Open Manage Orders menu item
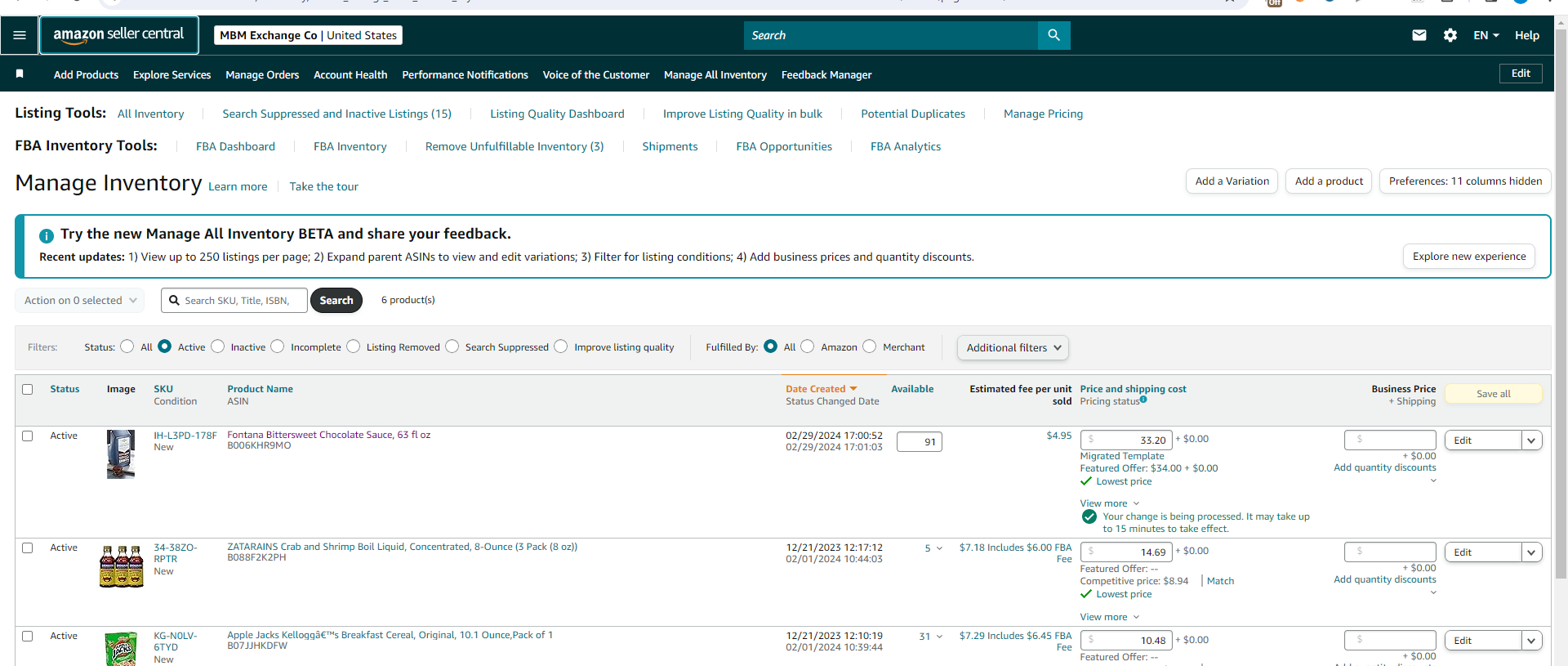This screenshot has height=666, width=1568. [x=262, y=75]
